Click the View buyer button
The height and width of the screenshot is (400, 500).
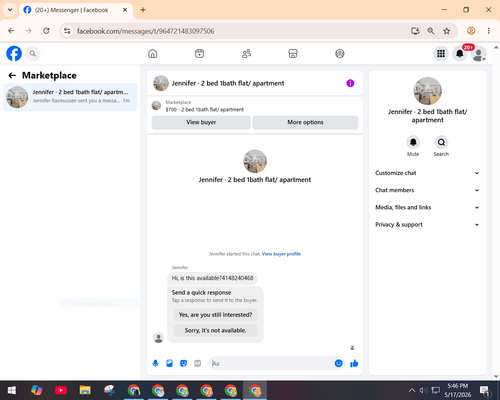click(x=201, y=122)
